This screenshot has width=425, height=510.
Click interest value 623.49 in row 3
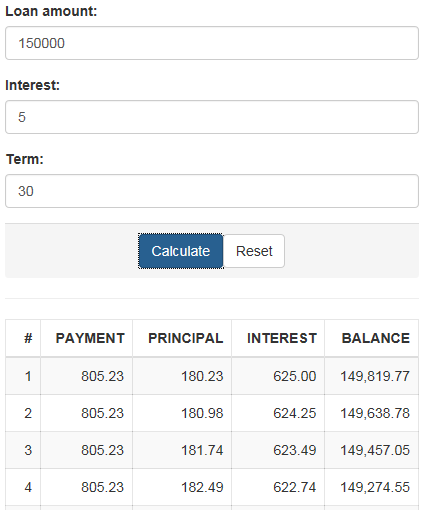[x=295, y=450]
